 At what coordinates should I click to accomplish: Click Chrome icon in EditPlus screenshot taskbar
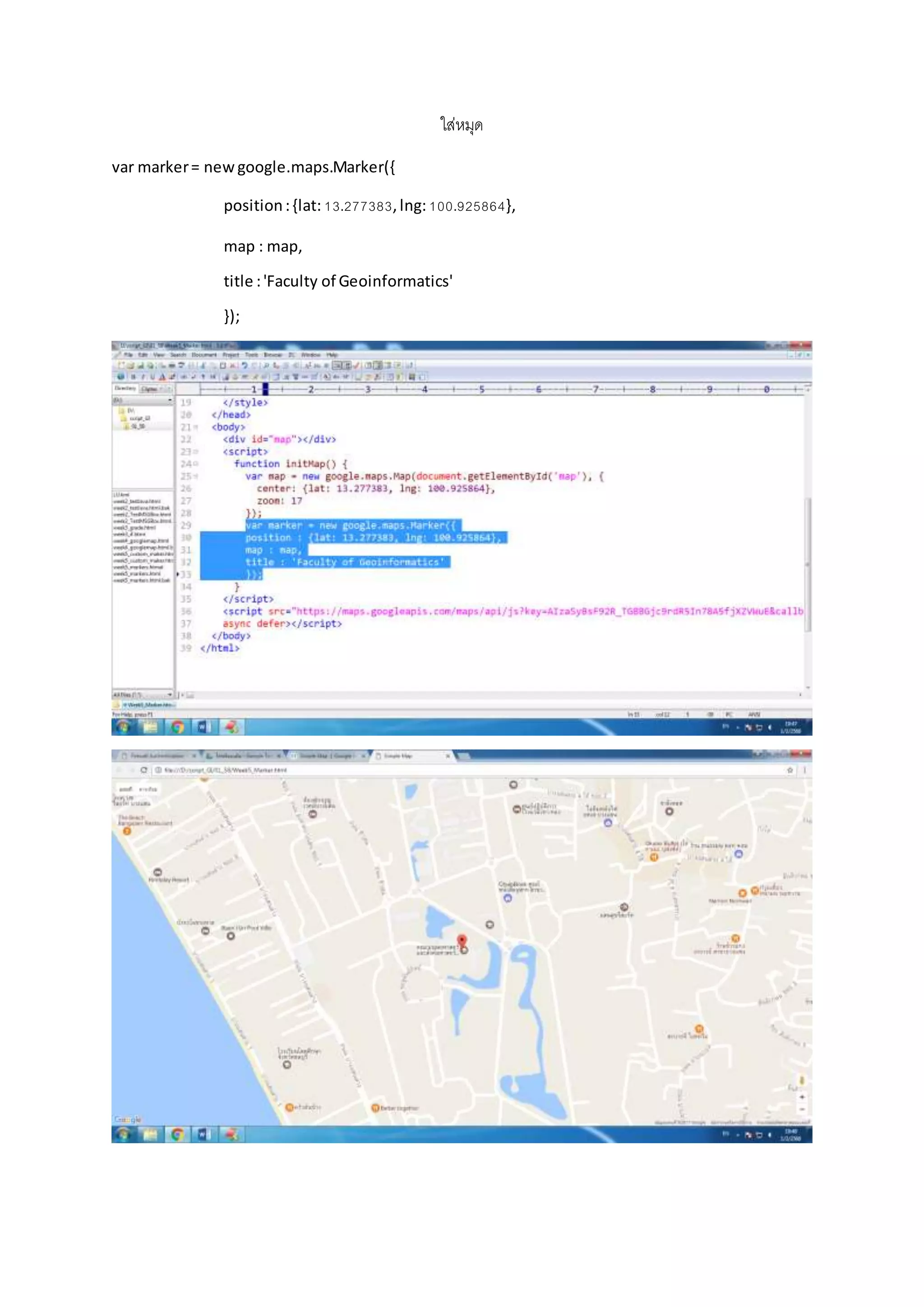pos(177,727)
